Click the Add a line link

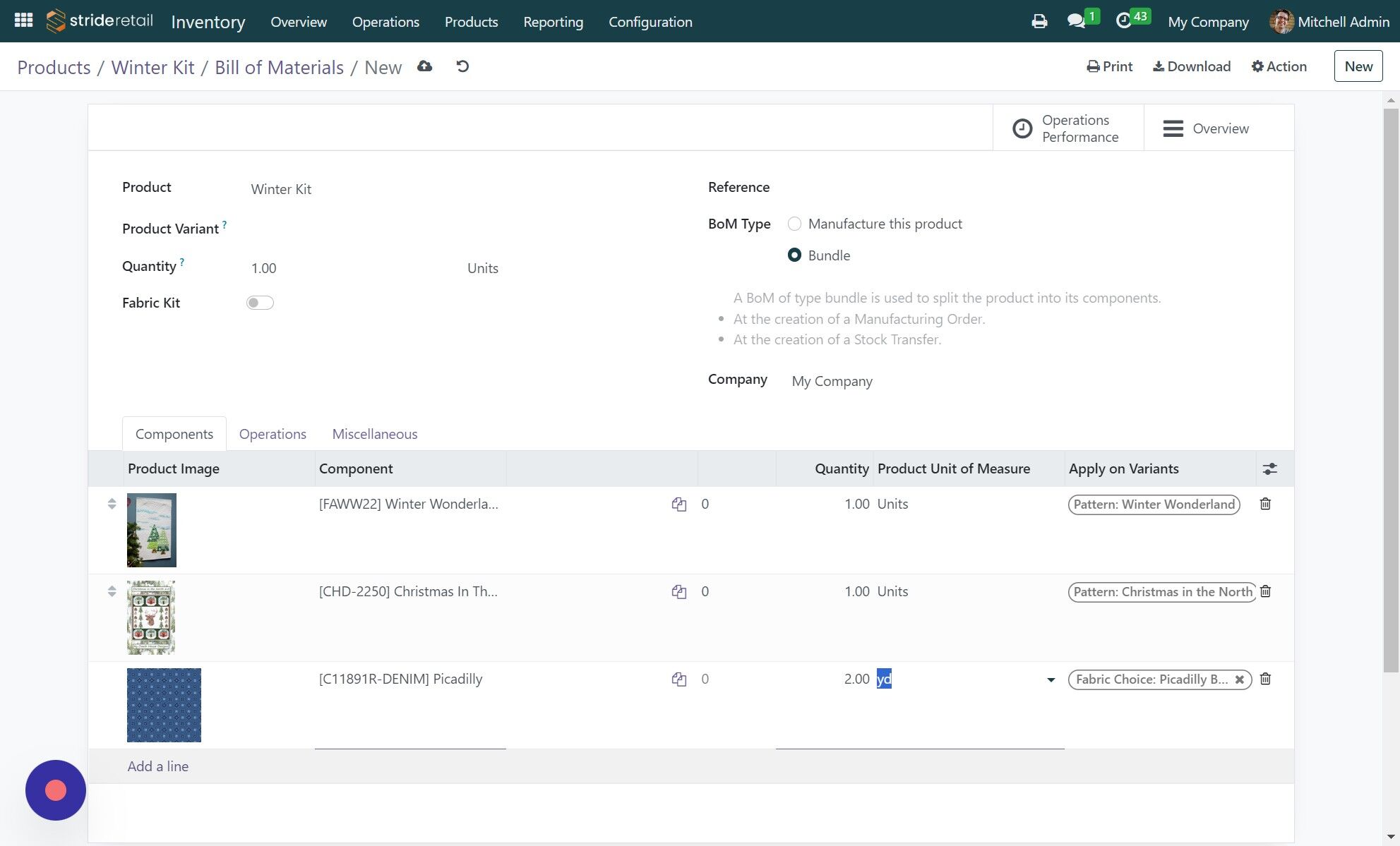click(157, 766)
